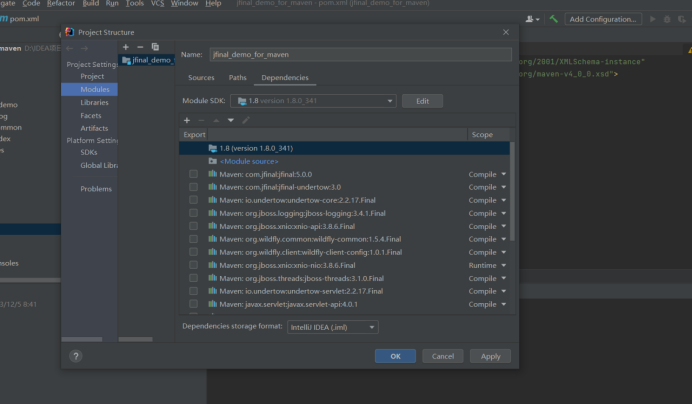Open the VCS menu
692x405 pixels.
(158, 4)
